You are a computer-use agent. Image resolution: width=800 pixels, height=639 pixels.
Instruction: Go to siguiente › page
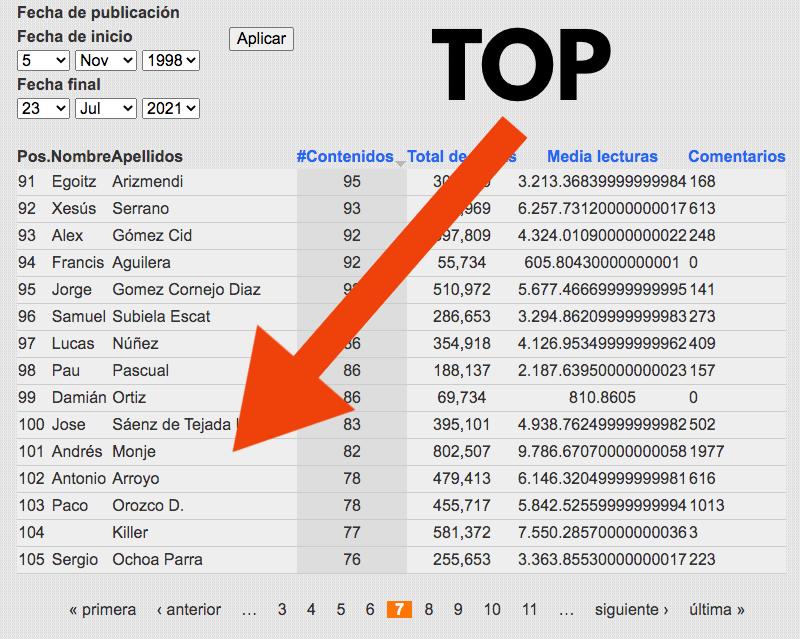[x=632, y=609]
